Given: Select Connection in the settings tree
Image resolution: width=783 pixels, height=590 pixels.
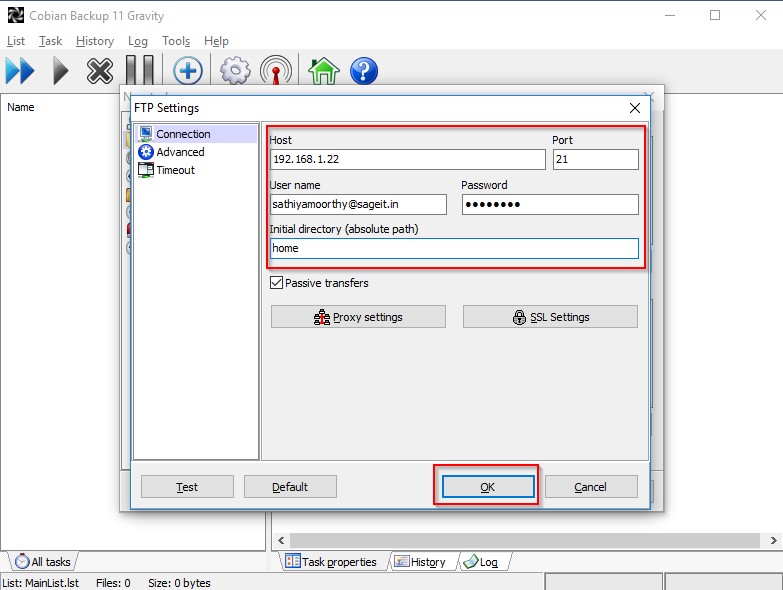Looking at the screenshot, I should pos(183,134).
